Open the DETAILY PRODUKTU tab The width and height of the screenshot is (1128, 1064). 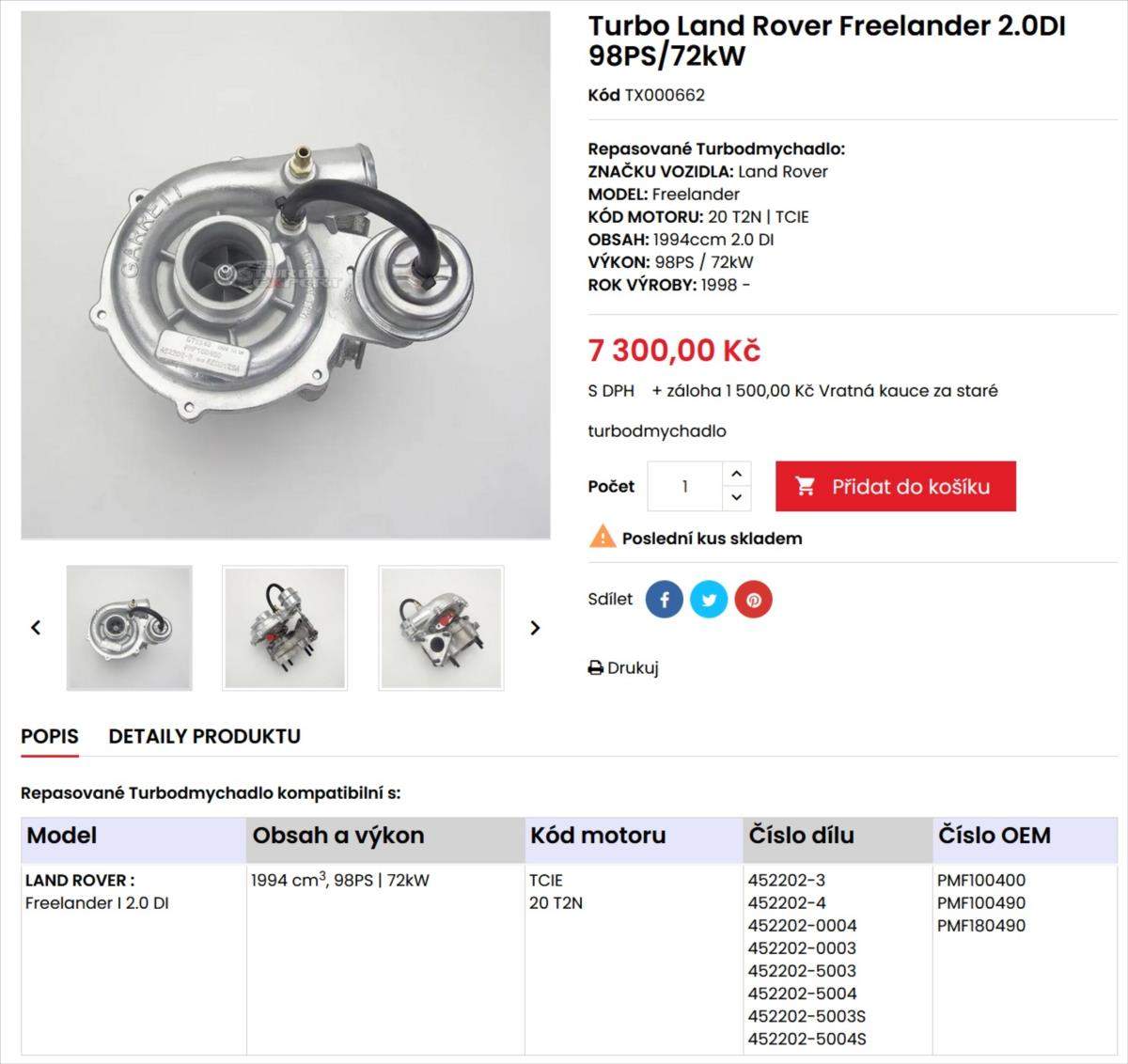click(x=204, y=736)
